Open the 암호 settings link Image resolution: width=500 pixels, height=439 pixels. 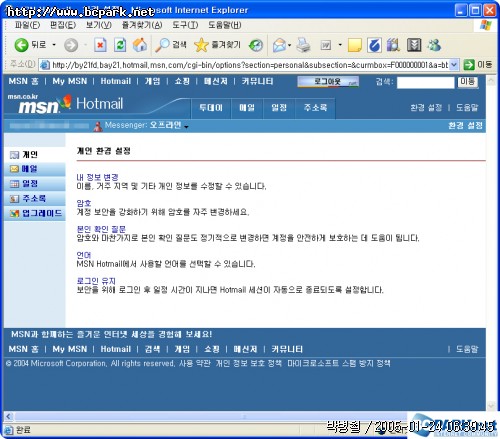pyautogui.click(x=84, y=203)
